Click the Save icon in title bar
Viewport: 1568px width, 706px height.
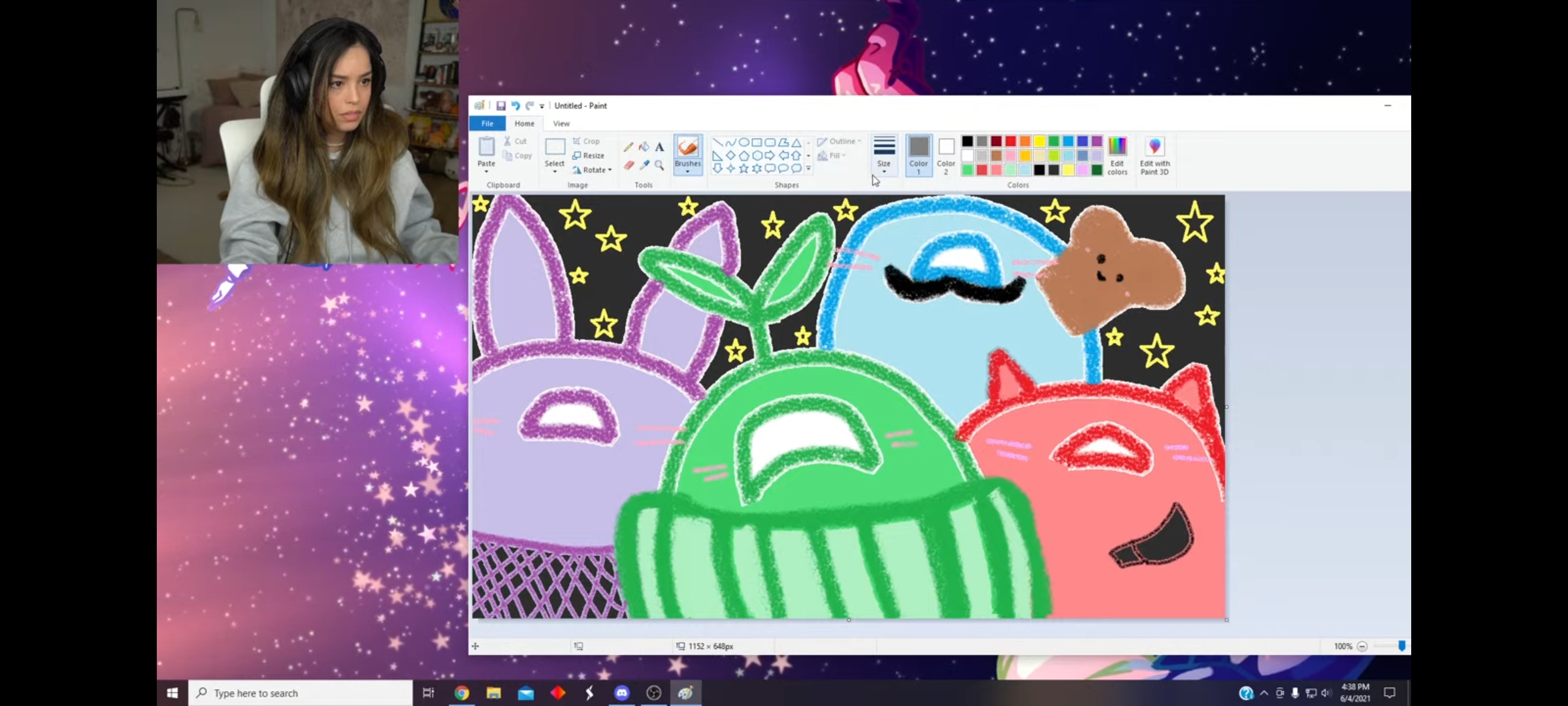[x=500, y=106]
